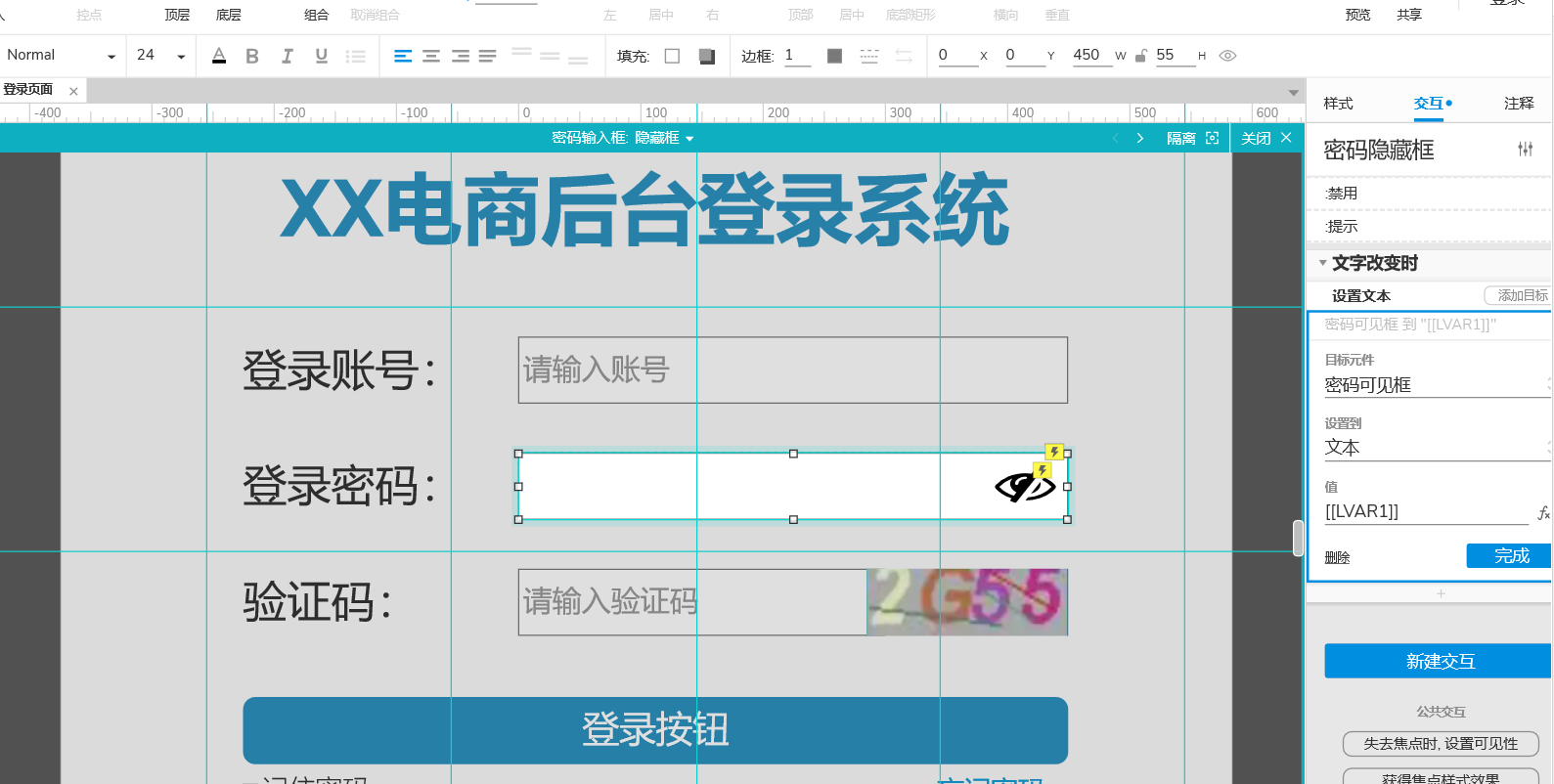Open the Normal style dropdown
The height and width of the screenshot is (784, 1554).
pyautogui.click(x=61, y=56)
